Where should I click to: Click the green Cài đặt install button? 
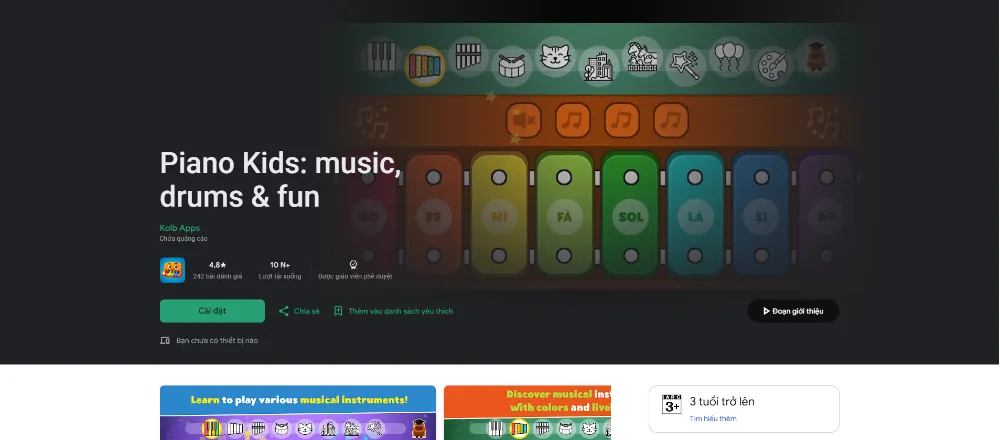pos(212,311)
